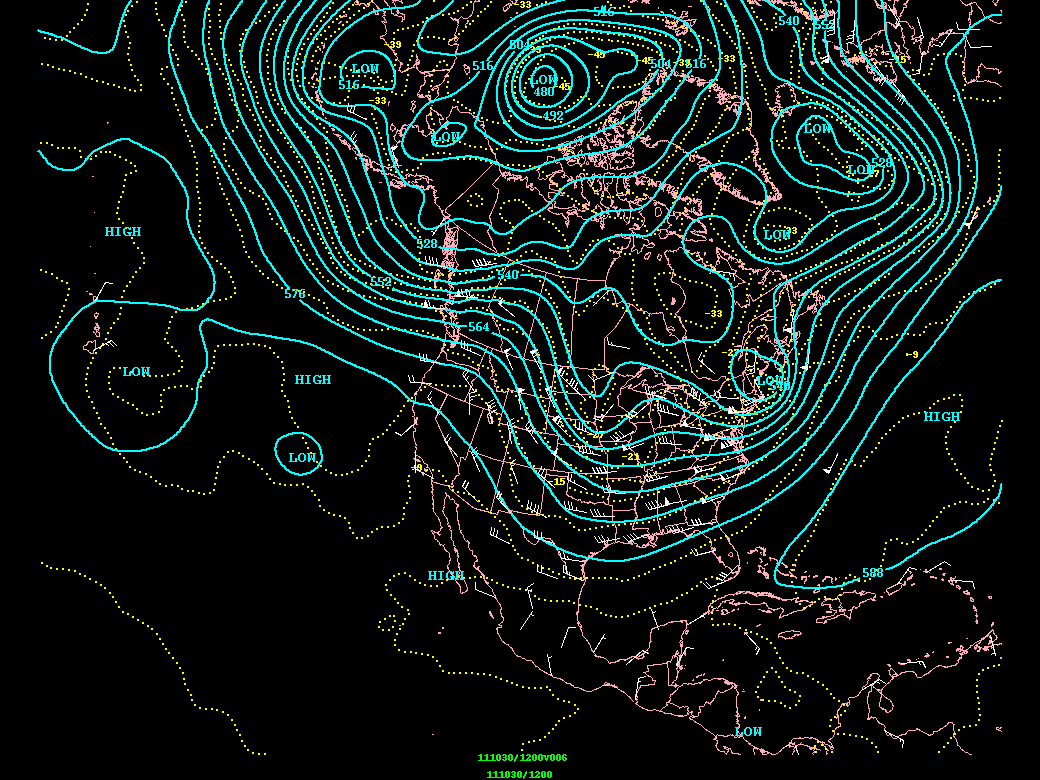Click the green 111030/1200v006 timestamp
This screenshot has height=780, width=1040.
(523, 757)
